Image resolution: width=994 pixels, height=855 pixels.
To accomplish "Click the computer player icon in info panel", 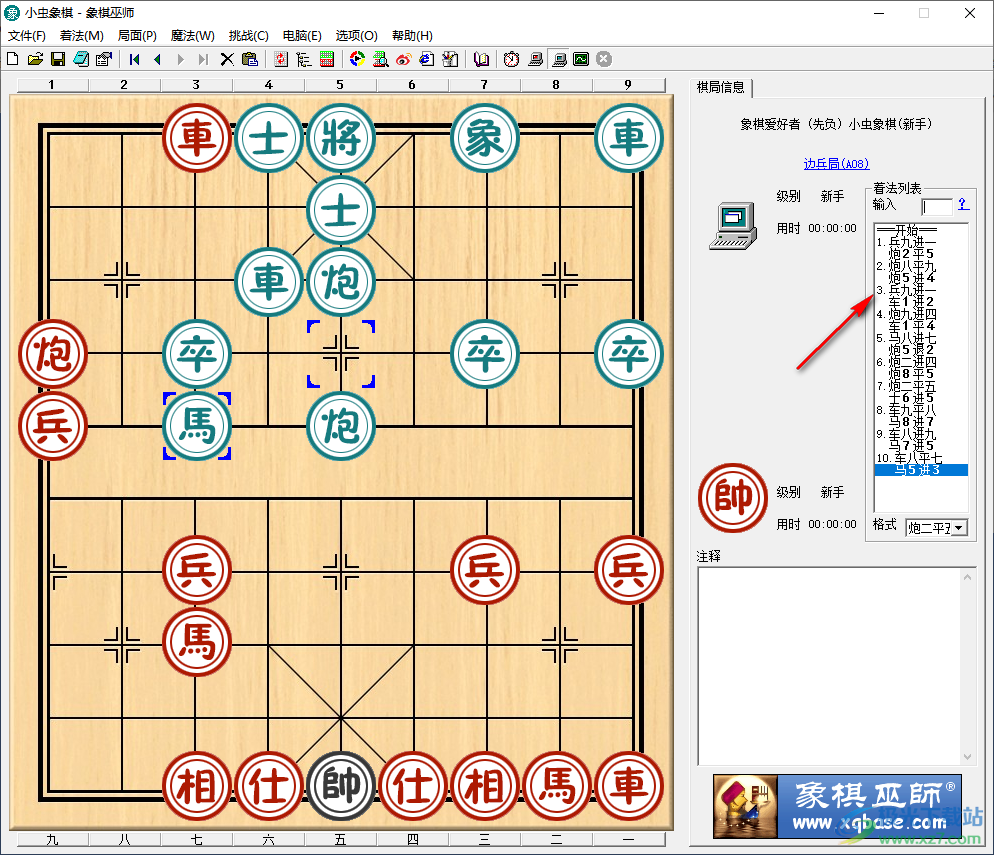I will tap(733, 226).
